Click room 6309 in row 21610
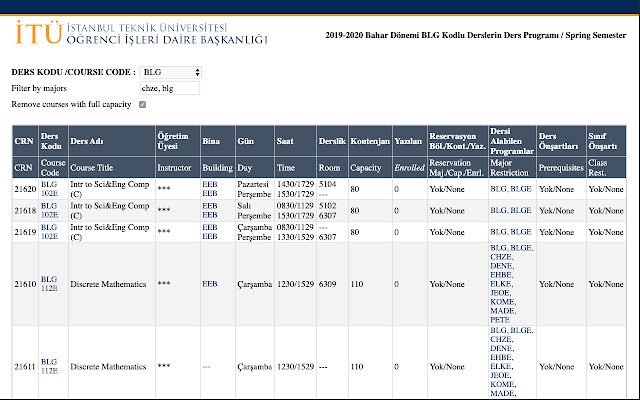Viewport: 640px width, 400px height. tap(328, 284)
